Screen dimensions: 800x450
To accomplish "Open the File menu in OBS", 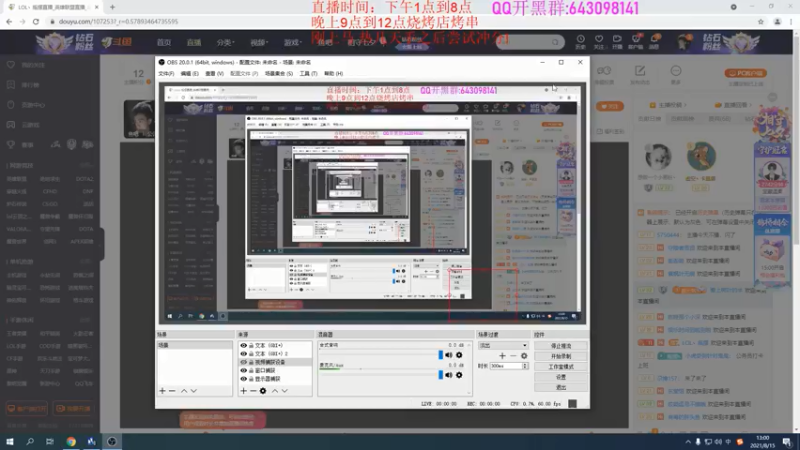I will click(x=166, y=73).
